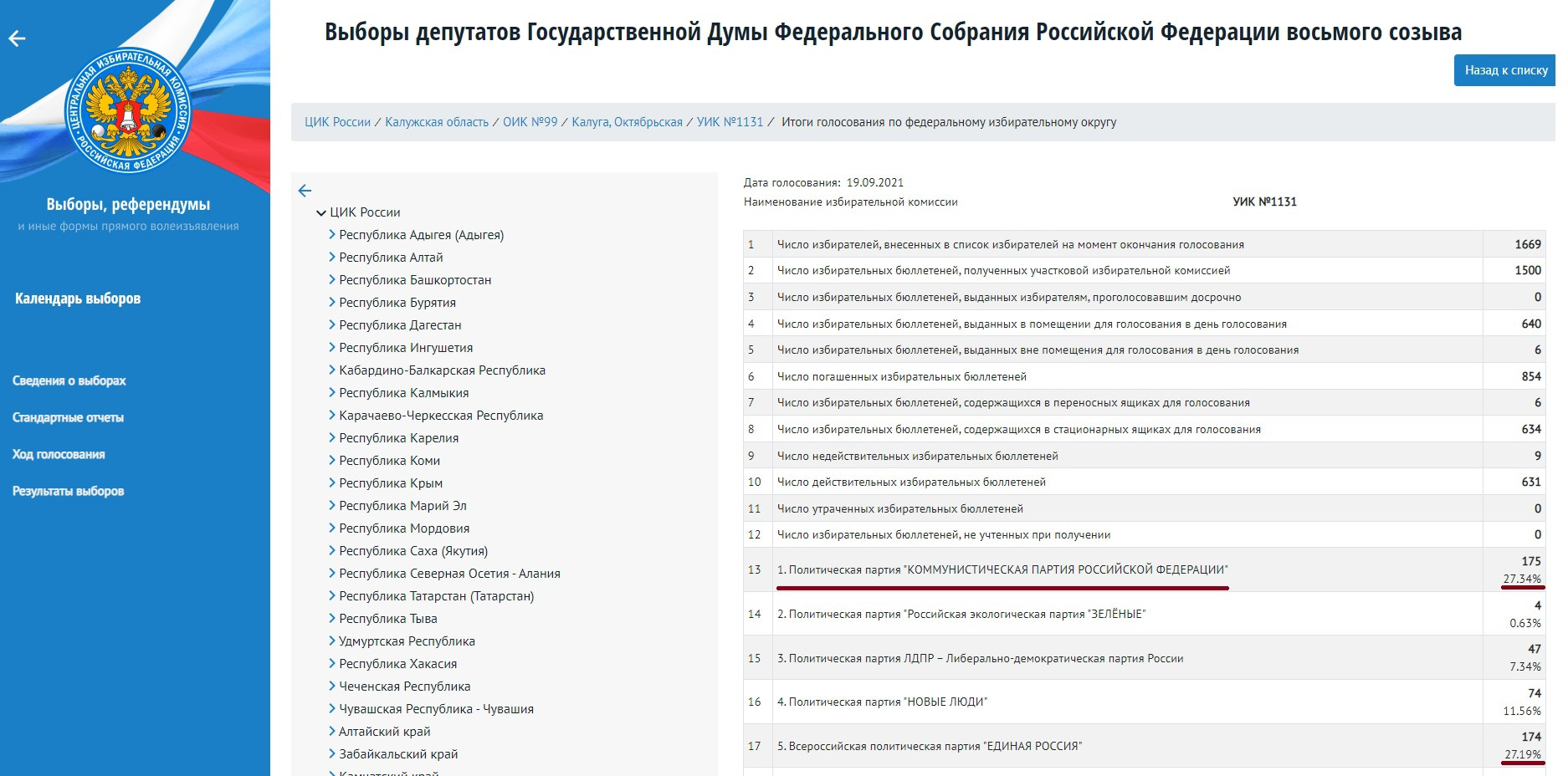The height and width of the screenshot is (776, 1568).
Task: Open УИК №1131 breadcrumb link
Action: 730,122
